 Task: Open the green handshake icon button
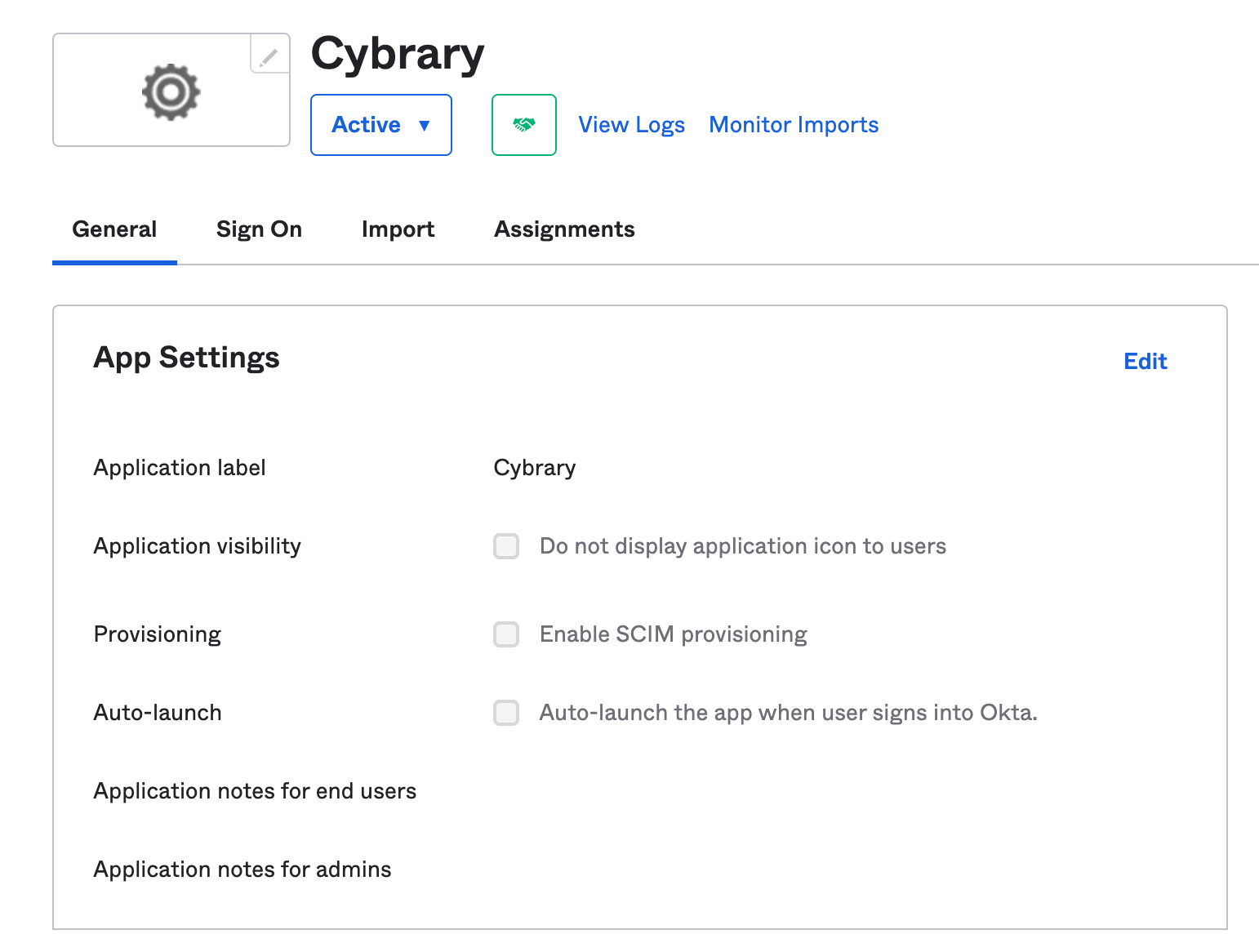(524, 125)
